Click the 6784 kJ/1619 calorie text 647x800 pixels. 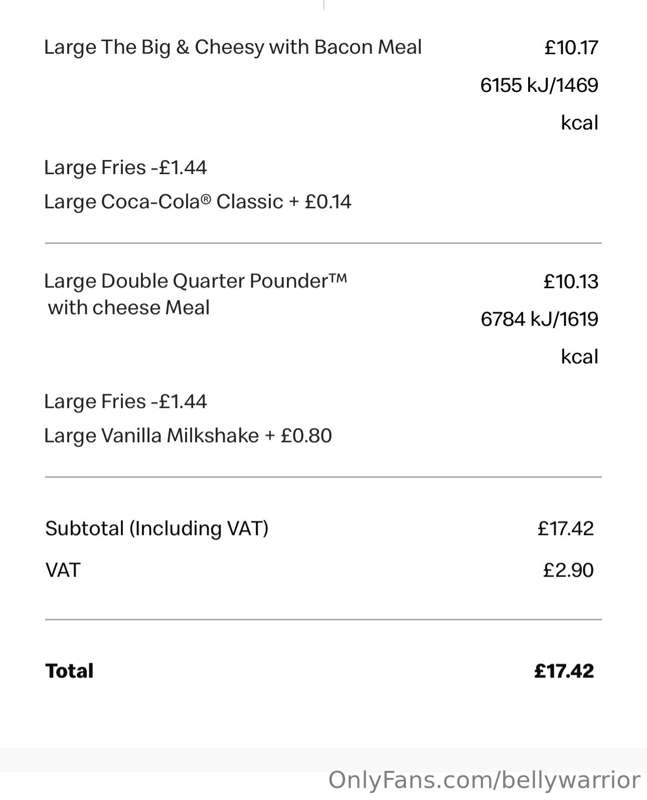coord(539,319)
